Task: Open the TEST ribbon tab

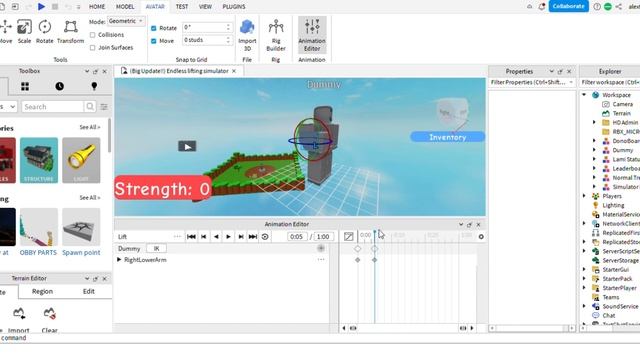Action: coord(182,7)
